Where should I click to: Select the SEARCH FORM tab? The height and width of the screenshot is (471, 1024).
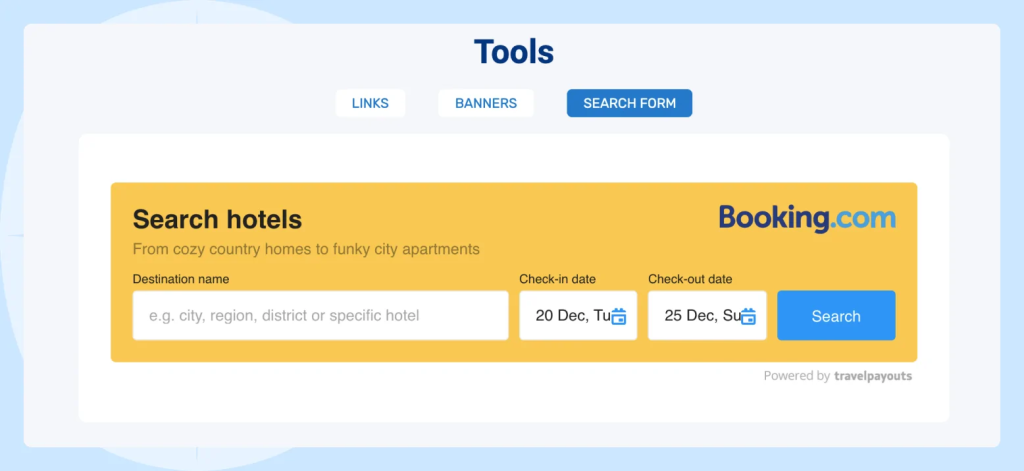click(x=629, y=103)
